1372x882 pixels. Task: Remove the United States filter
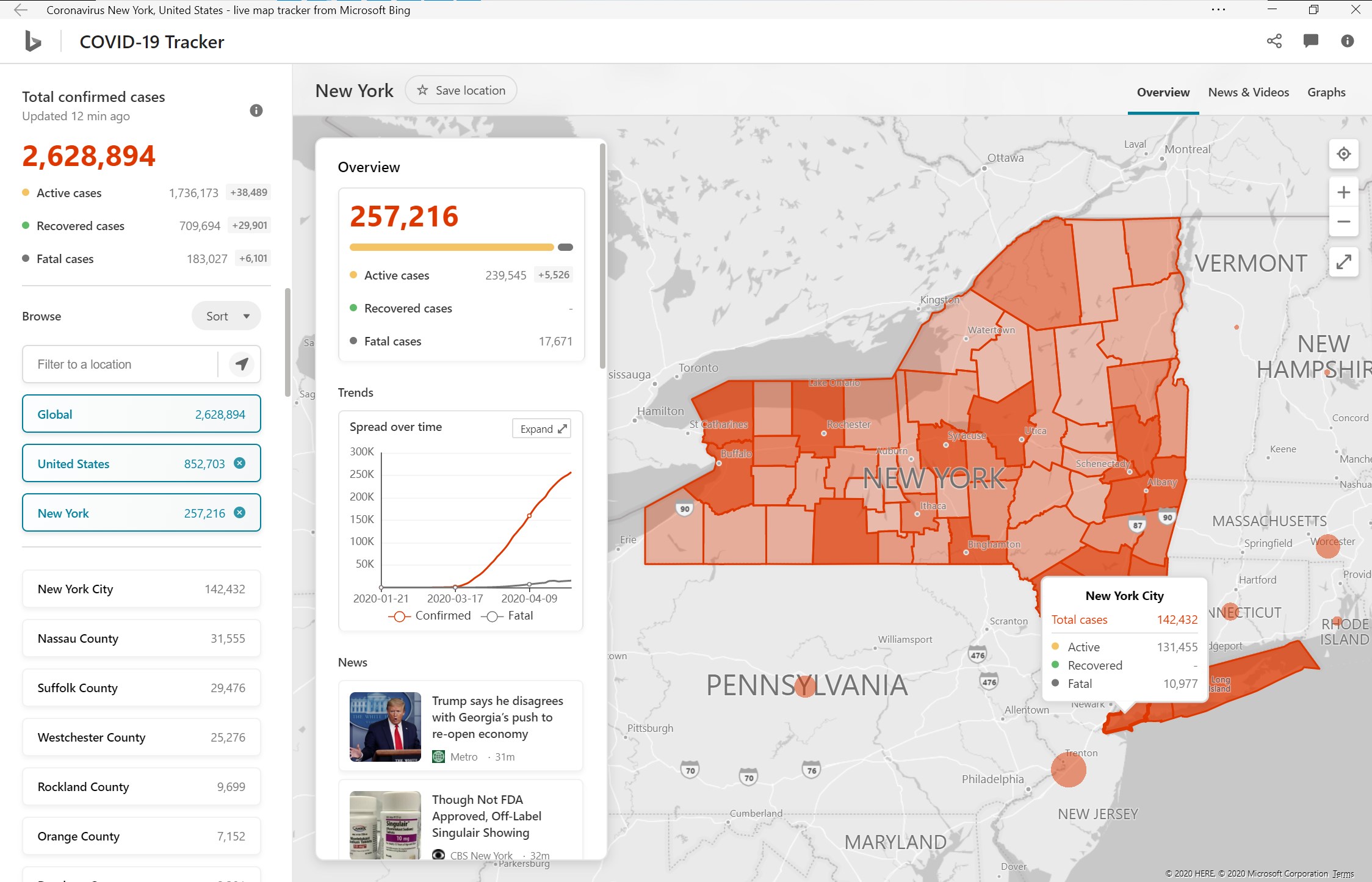point(240,463)
